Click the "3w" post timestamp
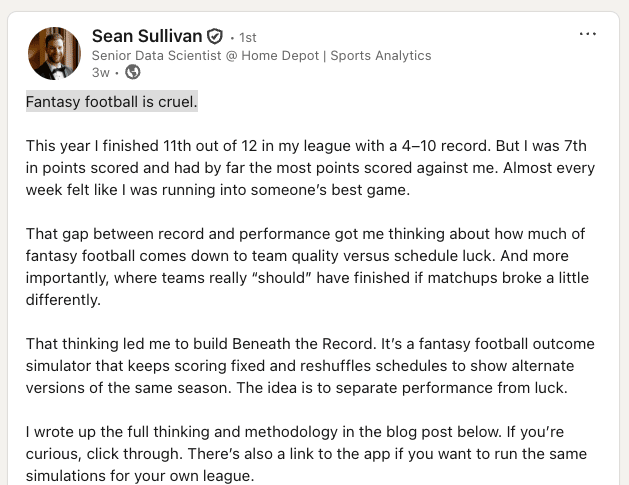629x485 pixels. [100, 72]
